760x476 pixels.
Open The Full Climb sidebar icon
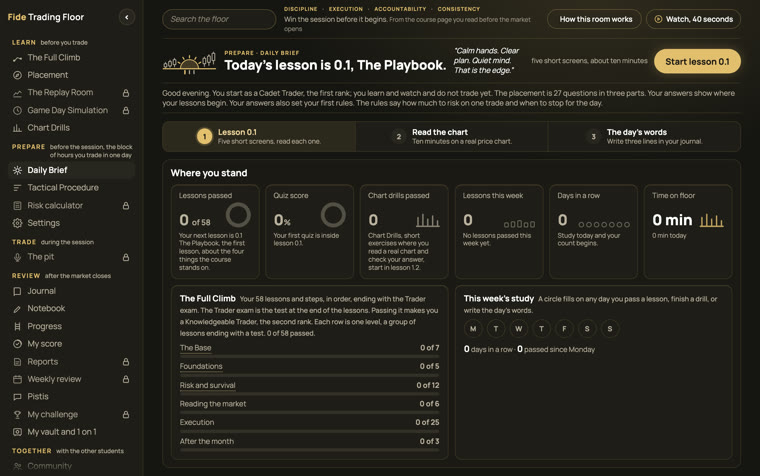click(17, 58)
